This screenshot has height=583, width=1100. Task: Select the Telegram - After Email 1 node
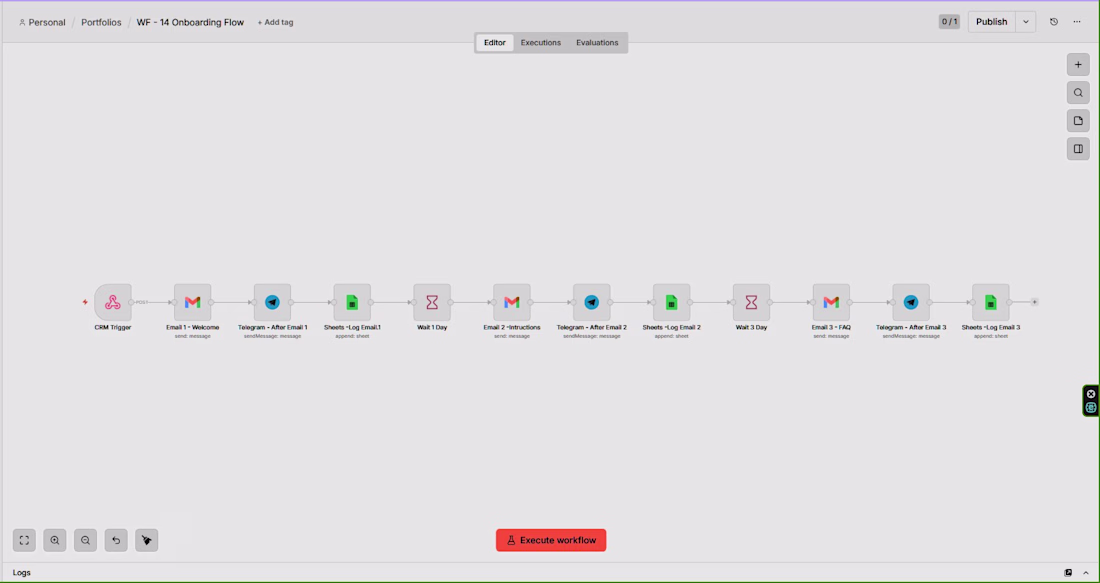272,302
